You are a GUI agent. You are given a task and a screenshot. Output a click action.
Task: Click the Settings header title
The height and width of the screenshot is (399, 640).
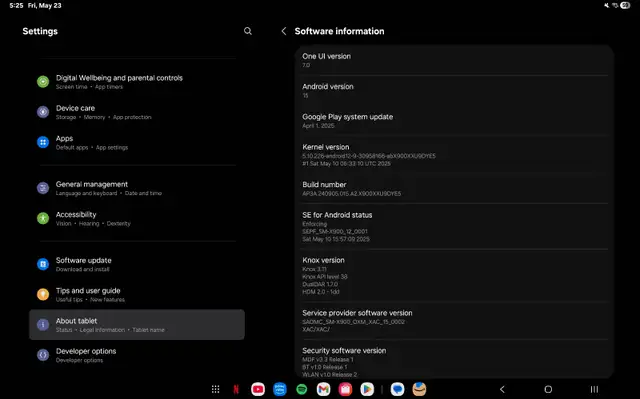40,31
